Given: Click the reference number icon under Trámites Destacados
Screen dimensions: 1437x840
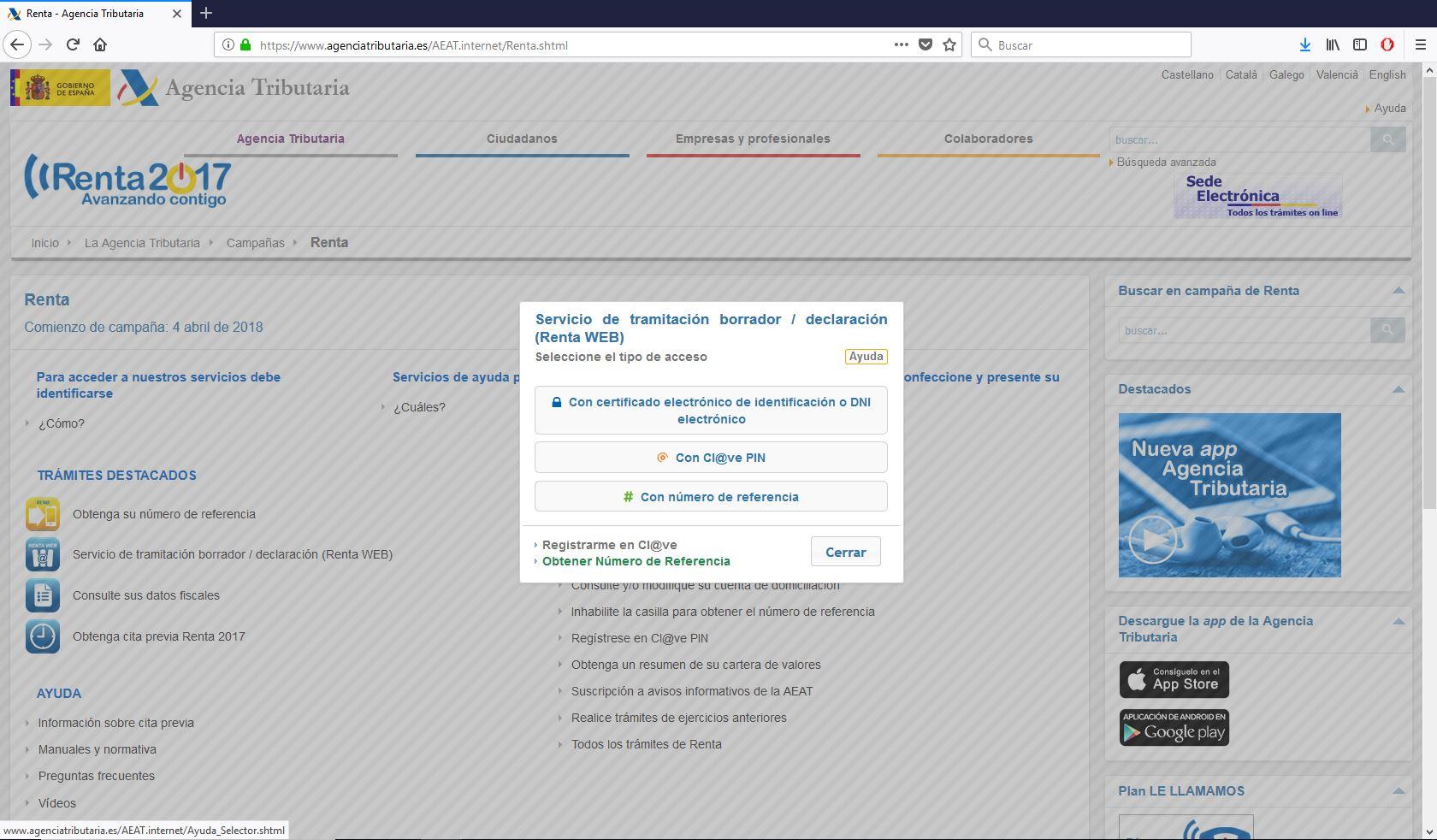Looking at the screenshot, I should pos(43,514).
